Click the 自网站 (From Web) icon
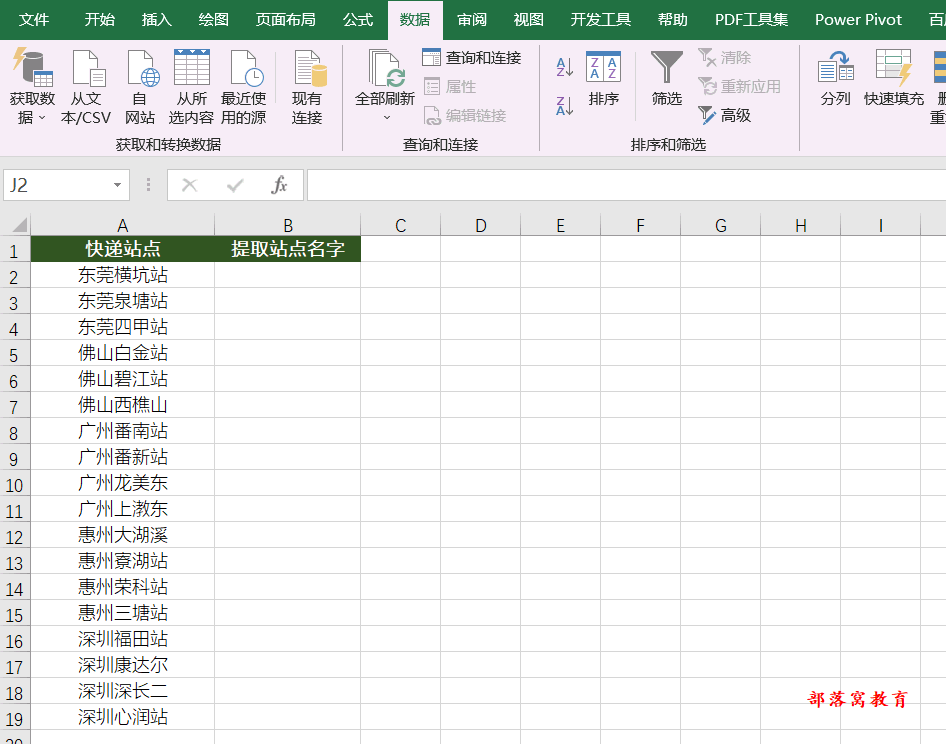This screenshot has width=946, height=744. tap(141, 68)
